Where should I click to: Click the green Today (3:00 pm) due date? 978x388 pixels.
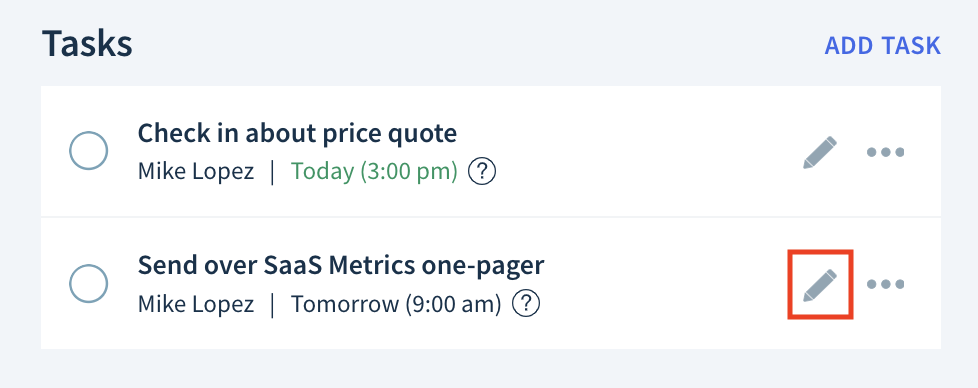[374, 171]
